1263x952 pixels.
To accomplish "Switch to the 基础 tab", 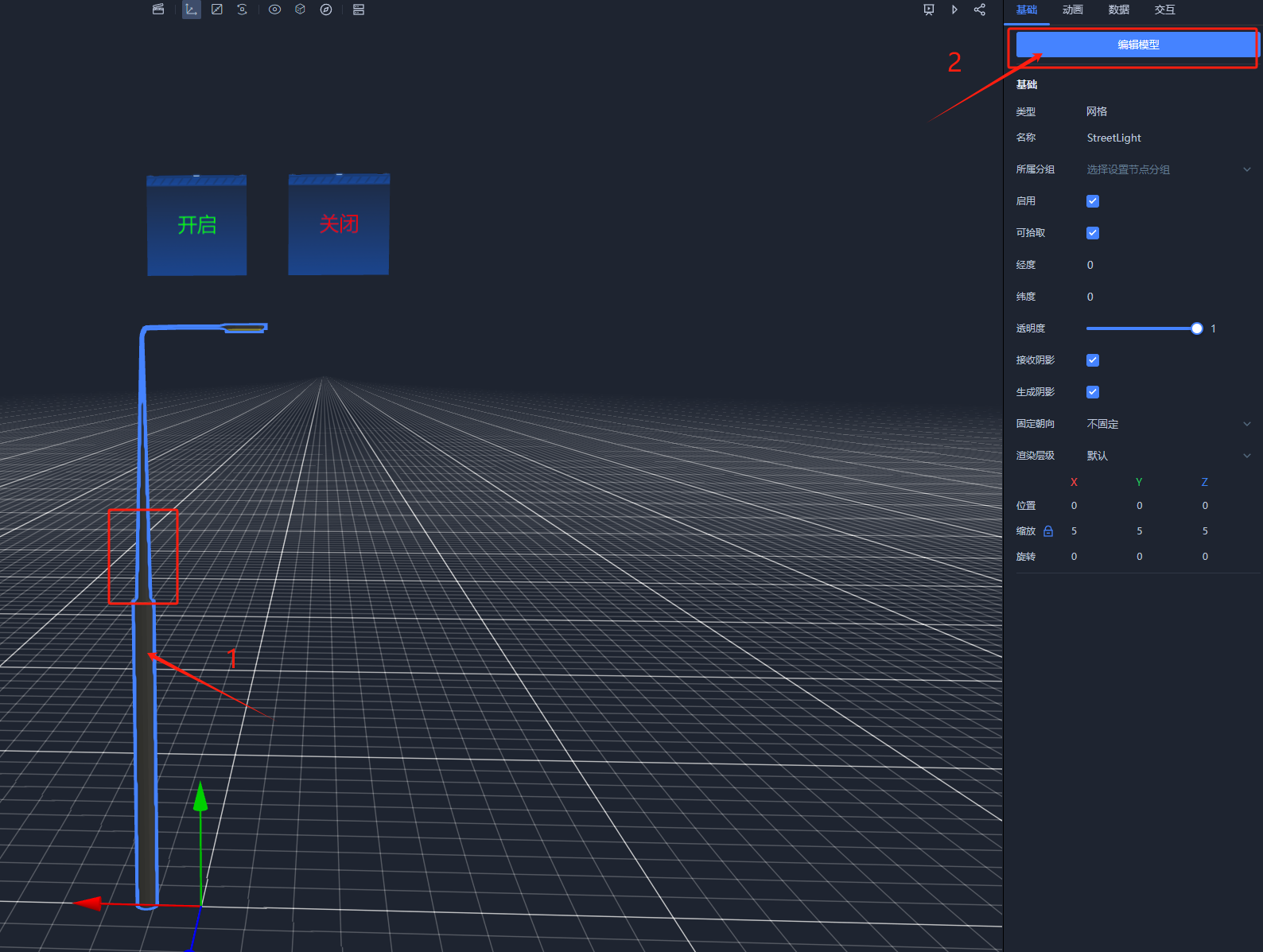I will click(x=1027, y=10).
